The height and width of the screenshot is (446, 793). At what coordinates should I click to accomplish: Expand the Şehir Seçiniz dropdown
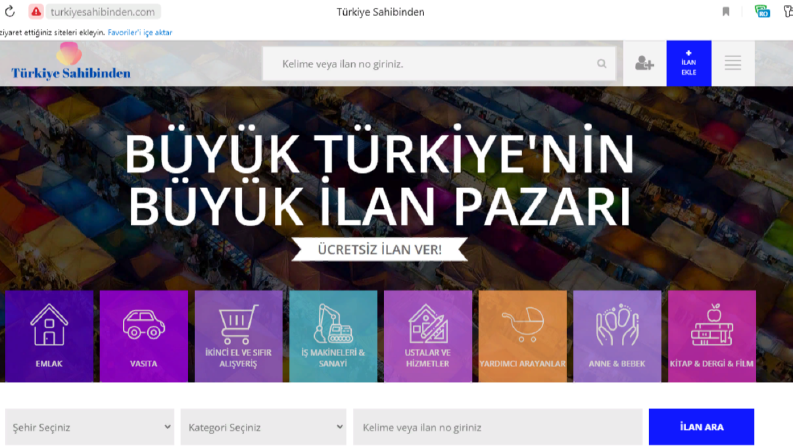[x=90, y=427]
